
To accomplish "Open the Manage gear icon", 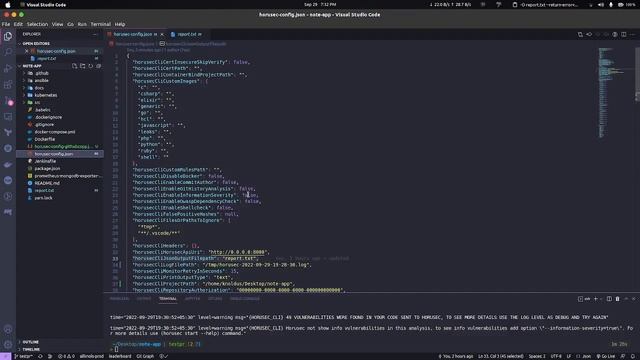I will pos(8,345).
